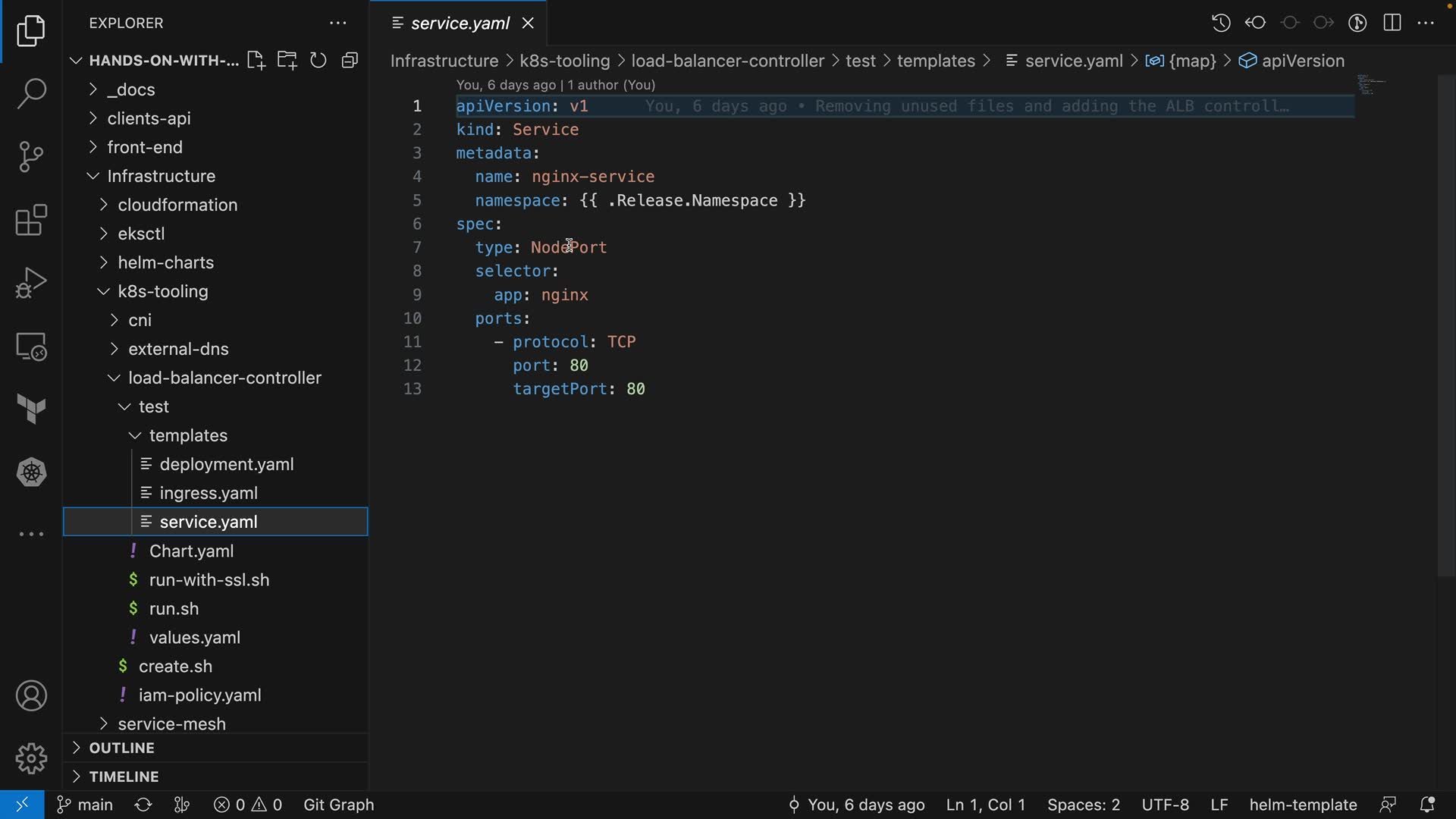The image size is (1456, 819).
Task: Open the Search view in activity bar
Action: [31, 94]
